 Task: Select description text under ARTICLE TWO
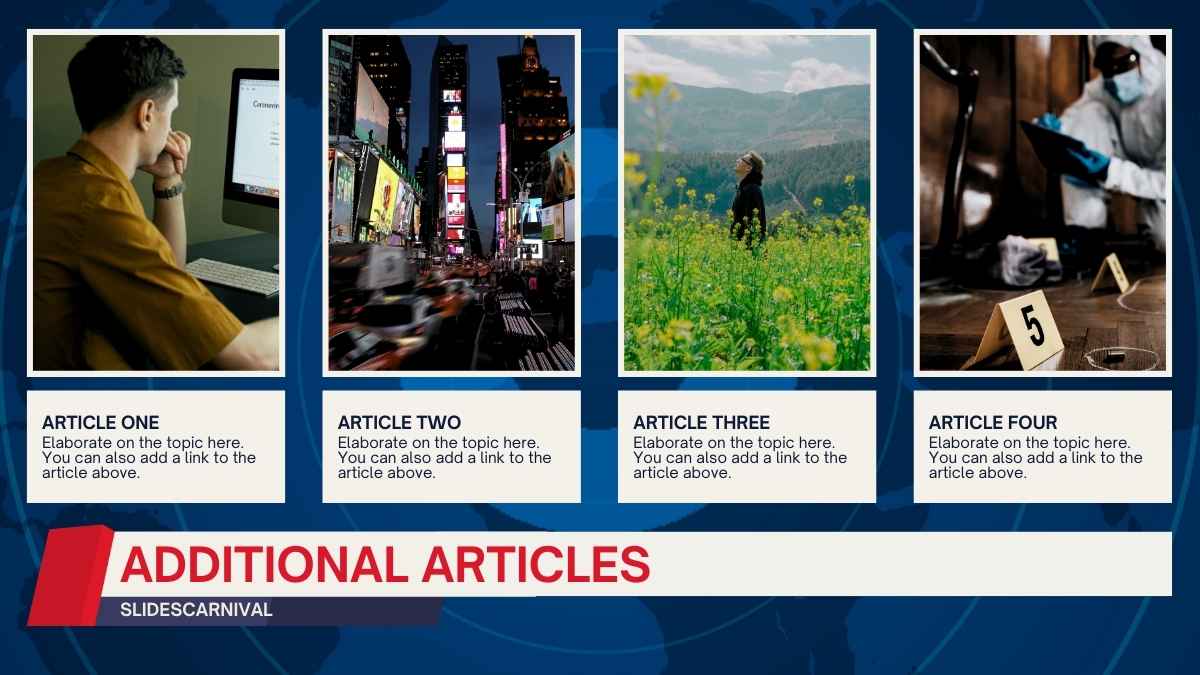click(x=445, y=457)
